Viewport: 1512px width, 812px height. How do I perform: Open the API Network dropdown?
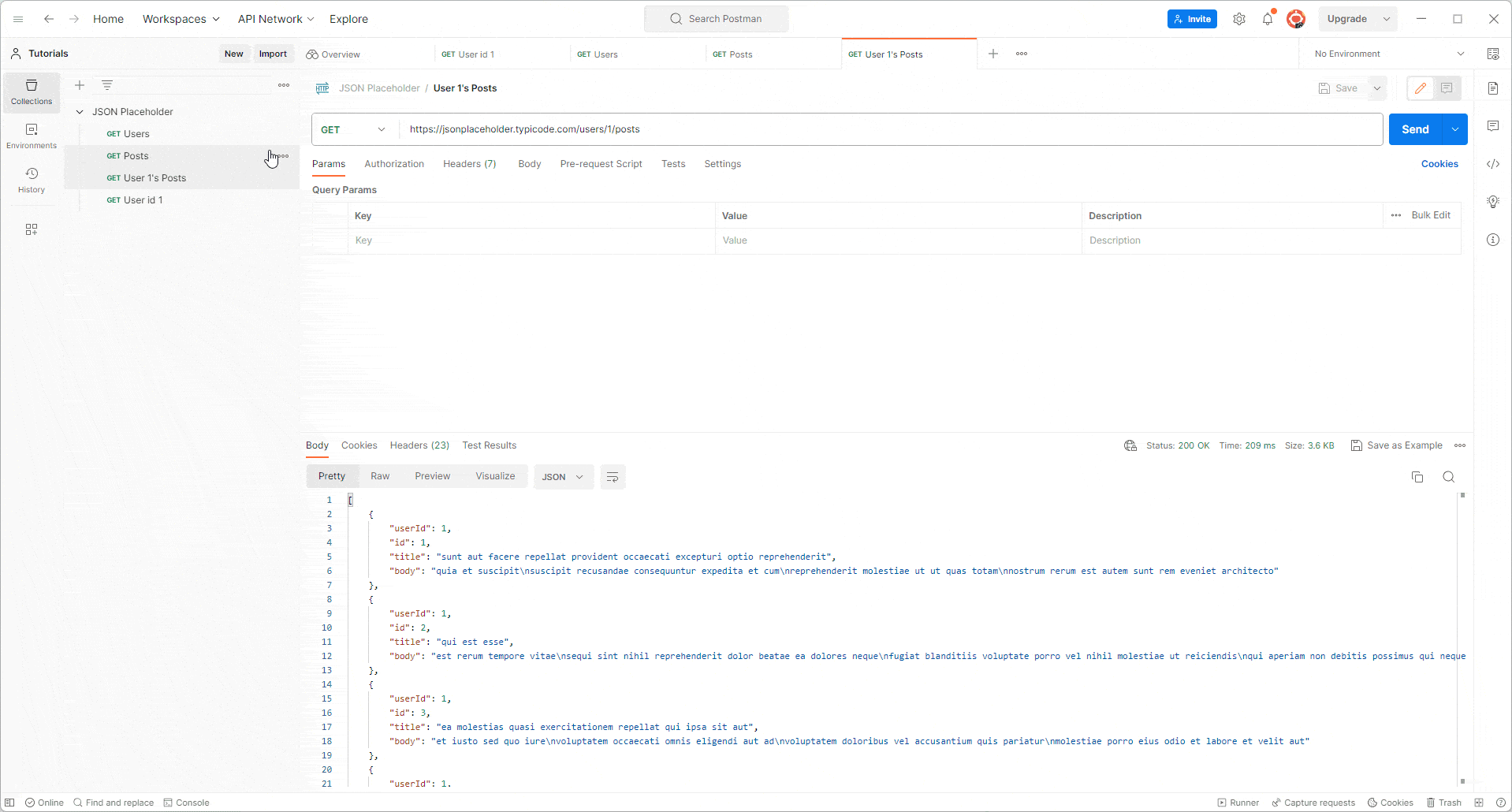coord(276,19)
